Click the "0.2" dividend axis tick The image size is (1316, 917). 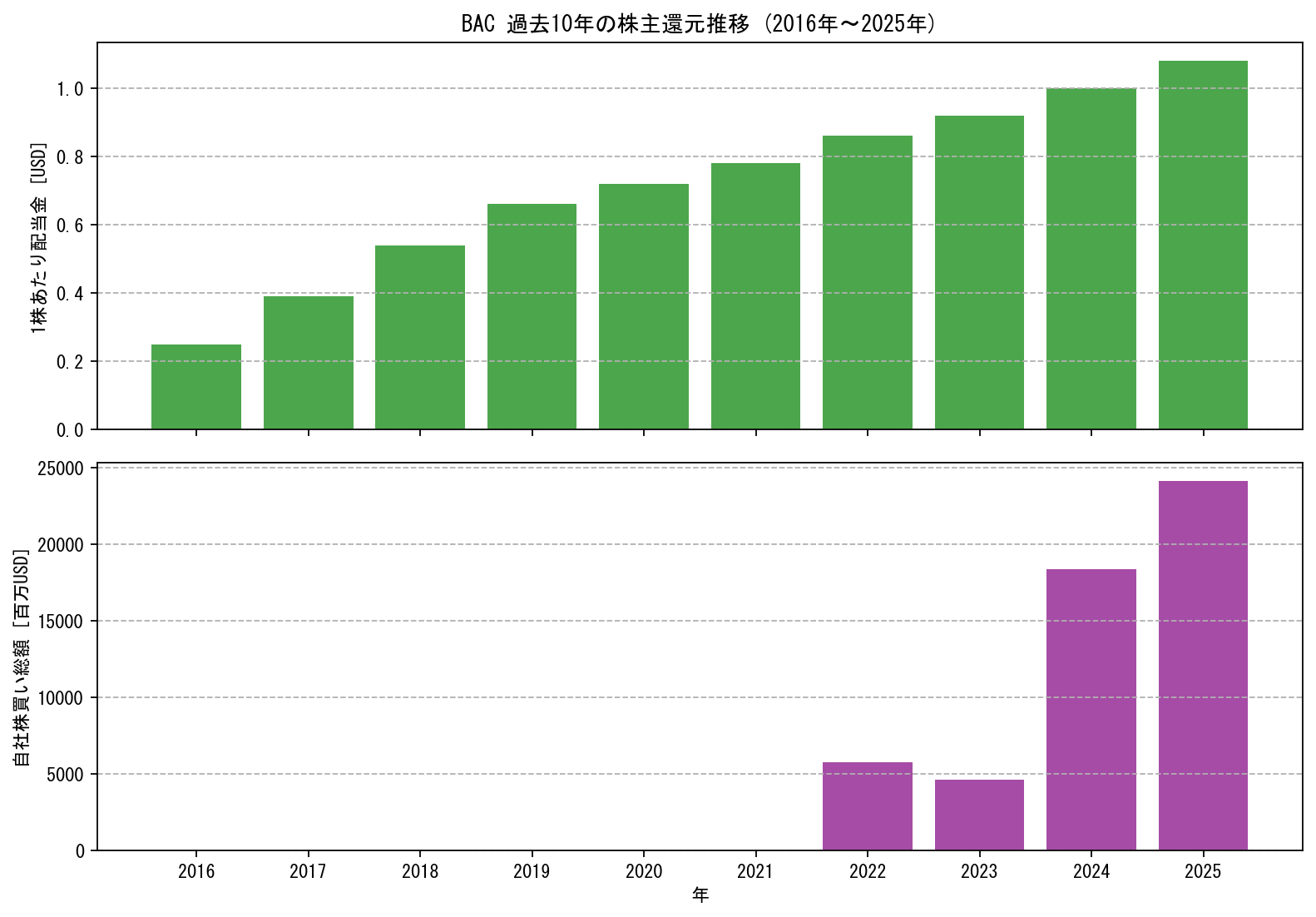pyautogui.click(x=71, y=362)
